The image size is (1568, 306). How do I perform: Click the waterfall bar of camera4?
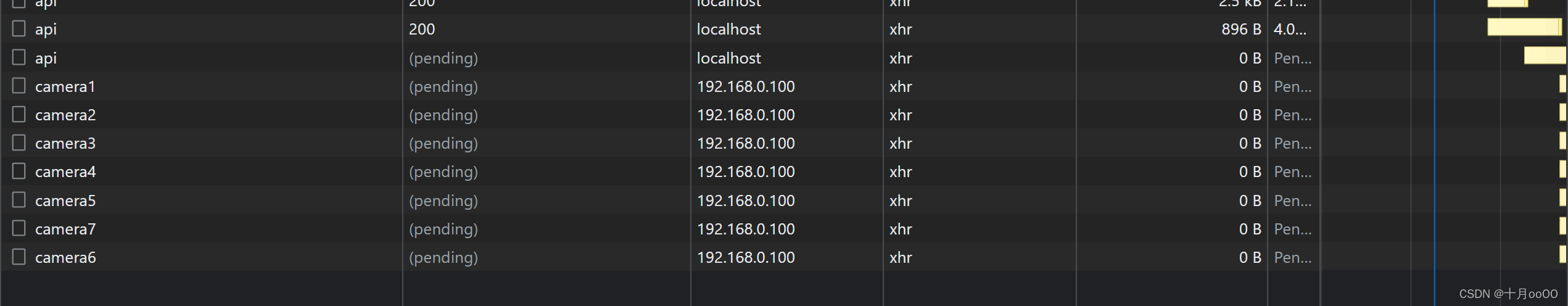tap(1563, 168)
